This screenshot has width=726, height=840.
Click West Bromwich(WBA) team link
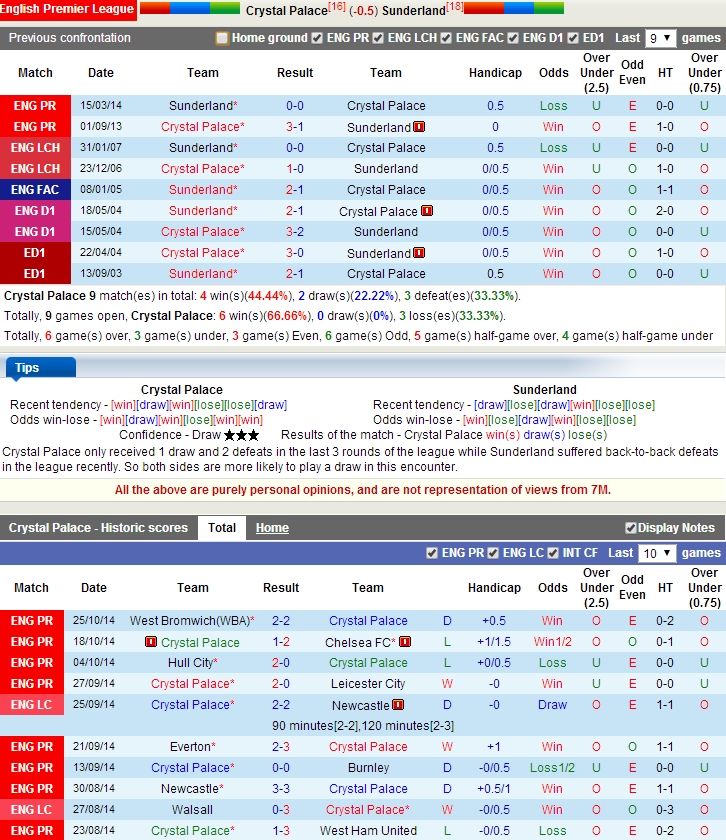point(190,621)
